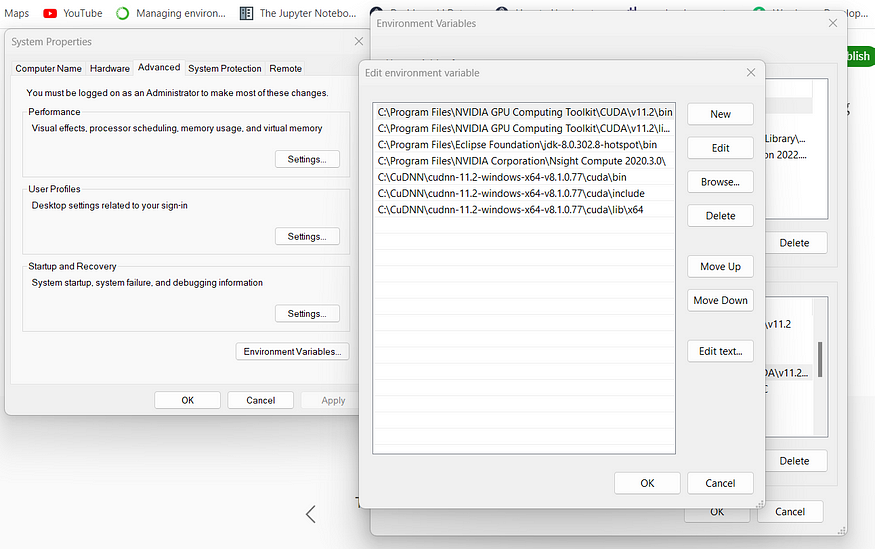Screen dimensions: 875x549
Task: Click upper Delete in Environment Variables window
Action: (x=796, y=243)
